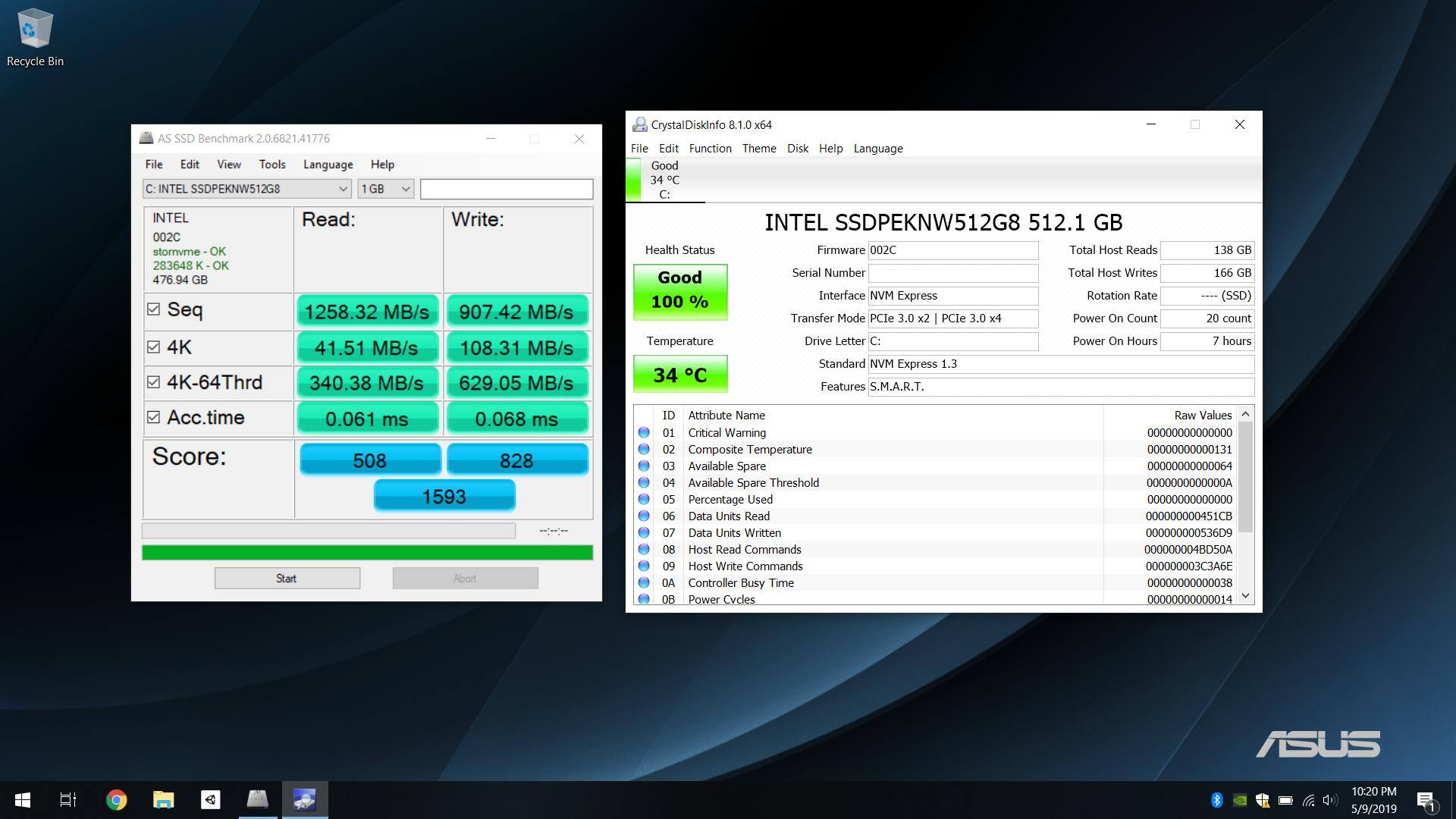Open the 1 GB test size dropdown
This screenshot has height=819, width=1456.
pos(406,189)
